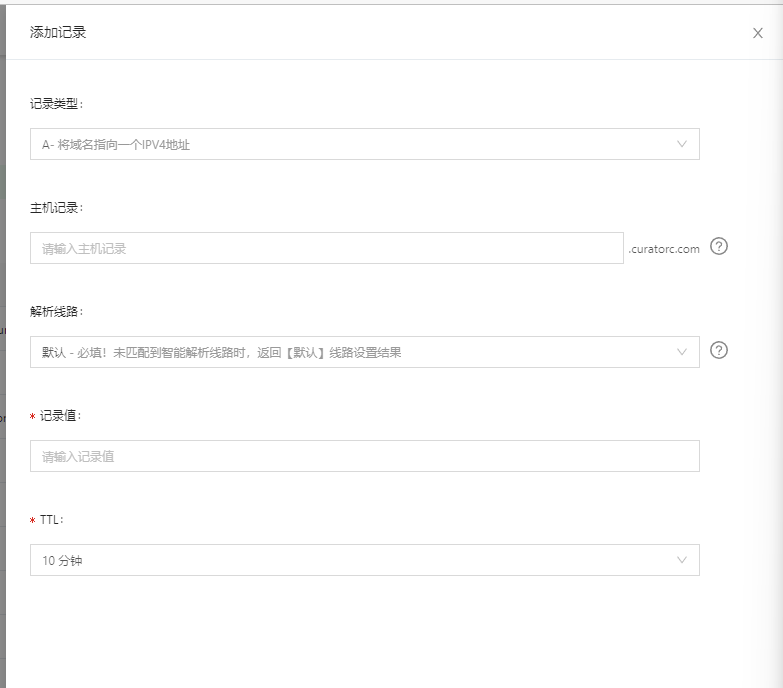Click the red asterisk before TTL
This screenshot has height=688, width=783.
coord(33,521)
